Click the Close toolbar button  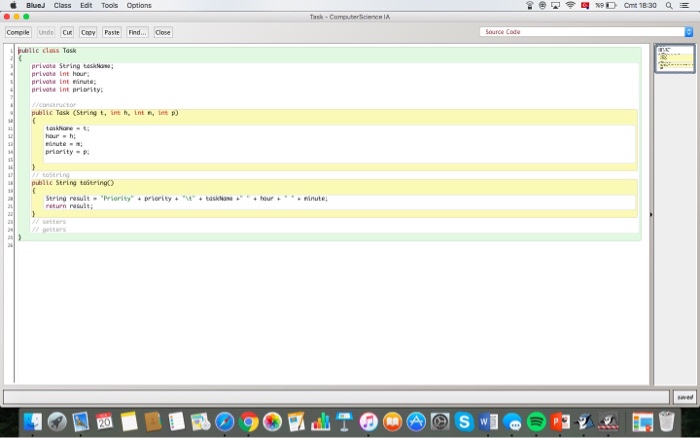[x=162, y=32]
